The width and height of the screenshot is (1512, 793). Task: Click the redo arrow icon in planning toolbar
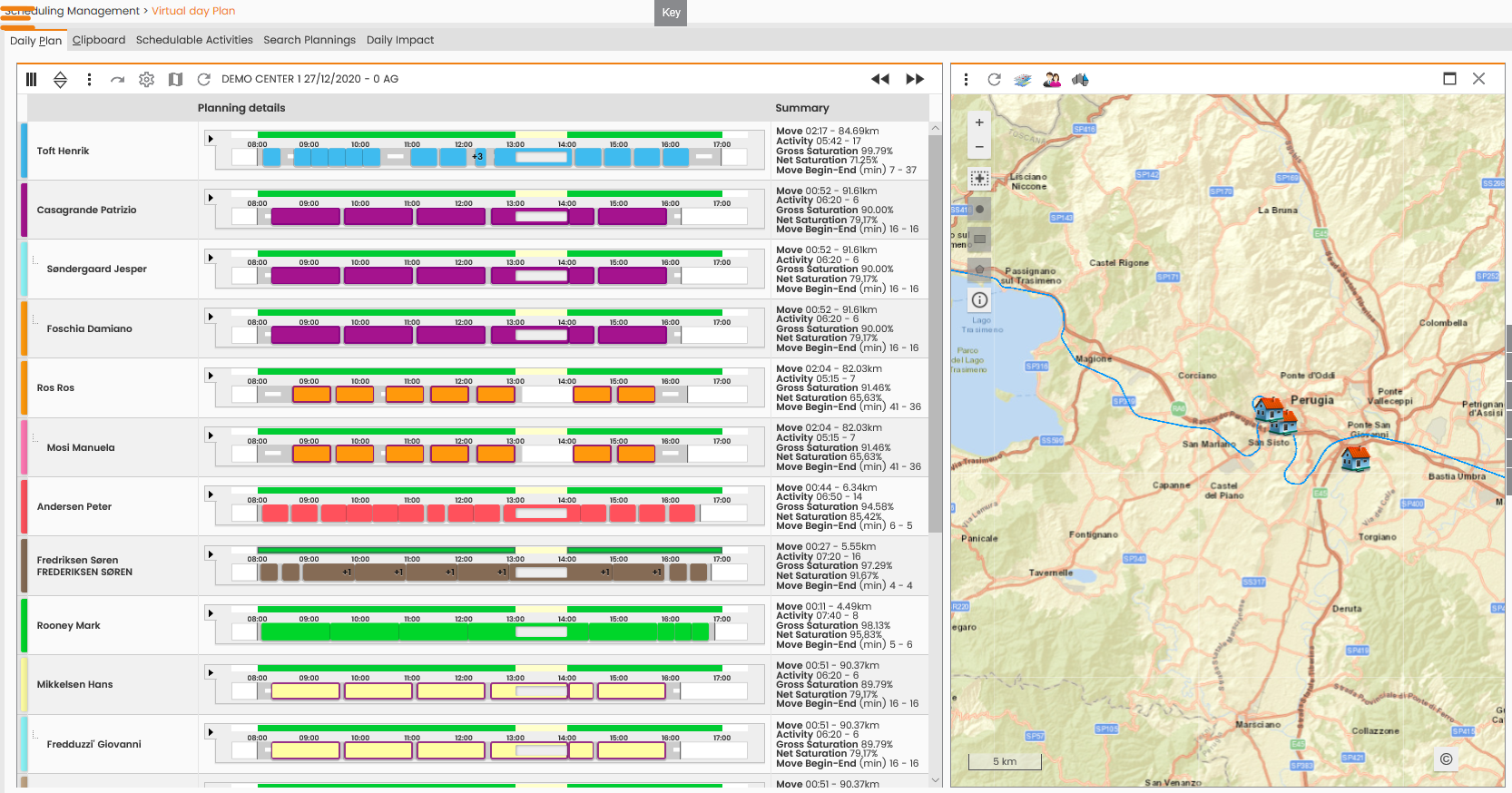pos(117,79)
